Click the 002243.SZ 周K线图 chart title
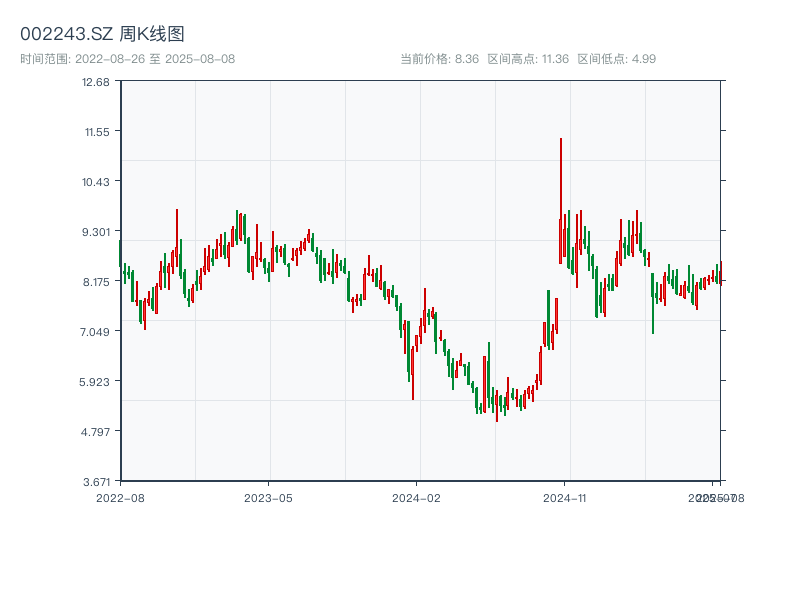 point(102,34)
